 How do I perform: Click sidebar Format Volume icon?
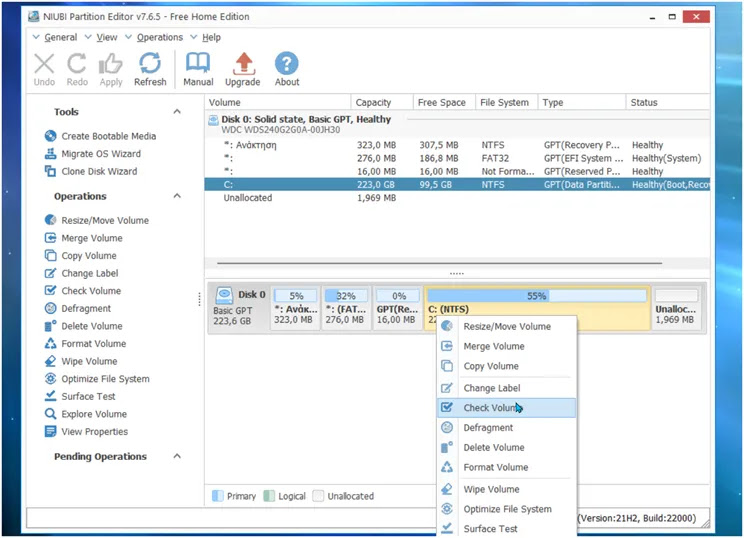pyautogui.click(x=50, y=343)
